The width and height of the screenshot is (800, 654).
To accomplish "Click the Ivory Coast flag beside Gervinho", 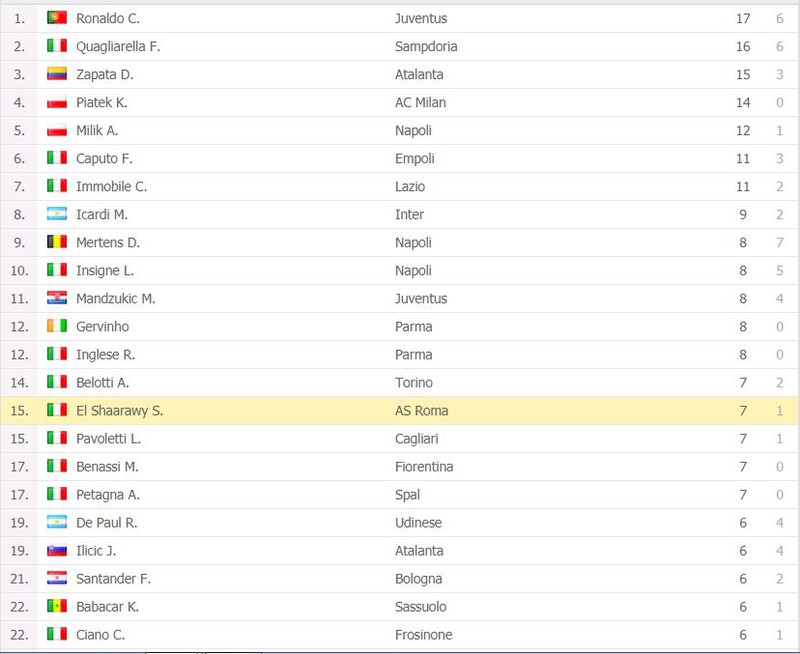I will [x=57, y=326].
